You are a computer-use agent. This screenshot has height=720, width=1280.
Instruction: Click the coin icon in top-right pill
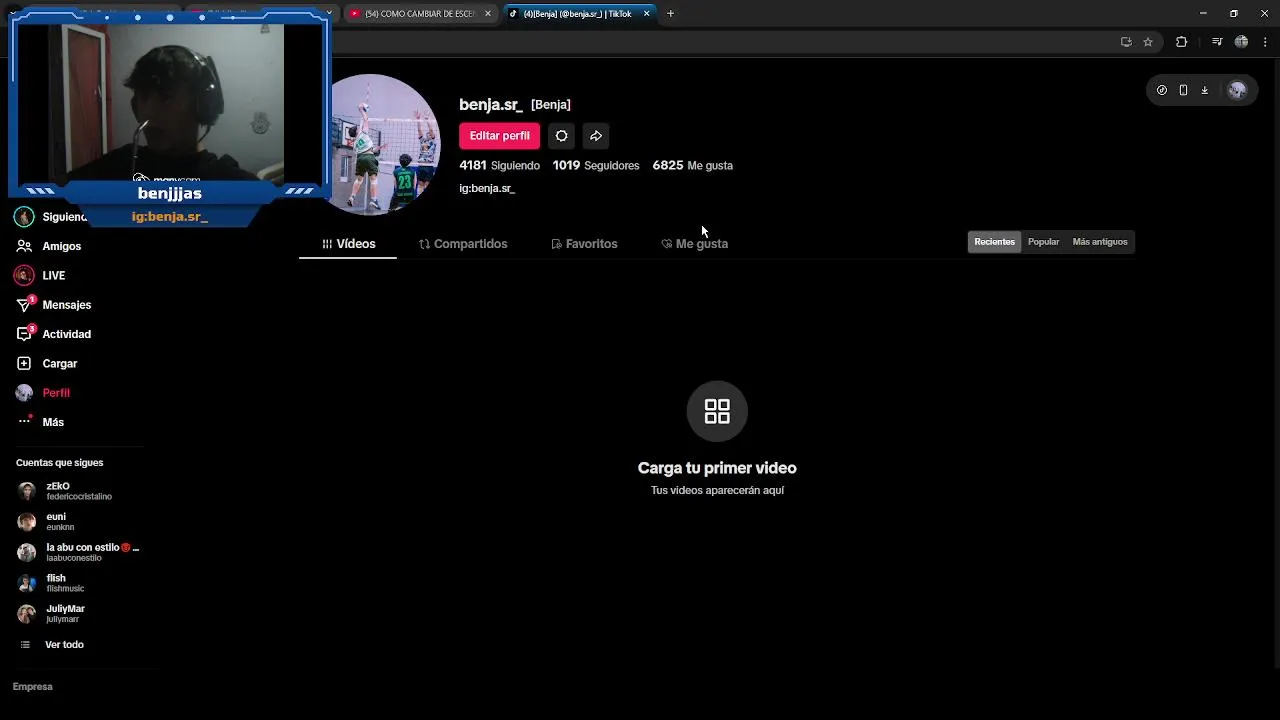[x=1161, y=90]
